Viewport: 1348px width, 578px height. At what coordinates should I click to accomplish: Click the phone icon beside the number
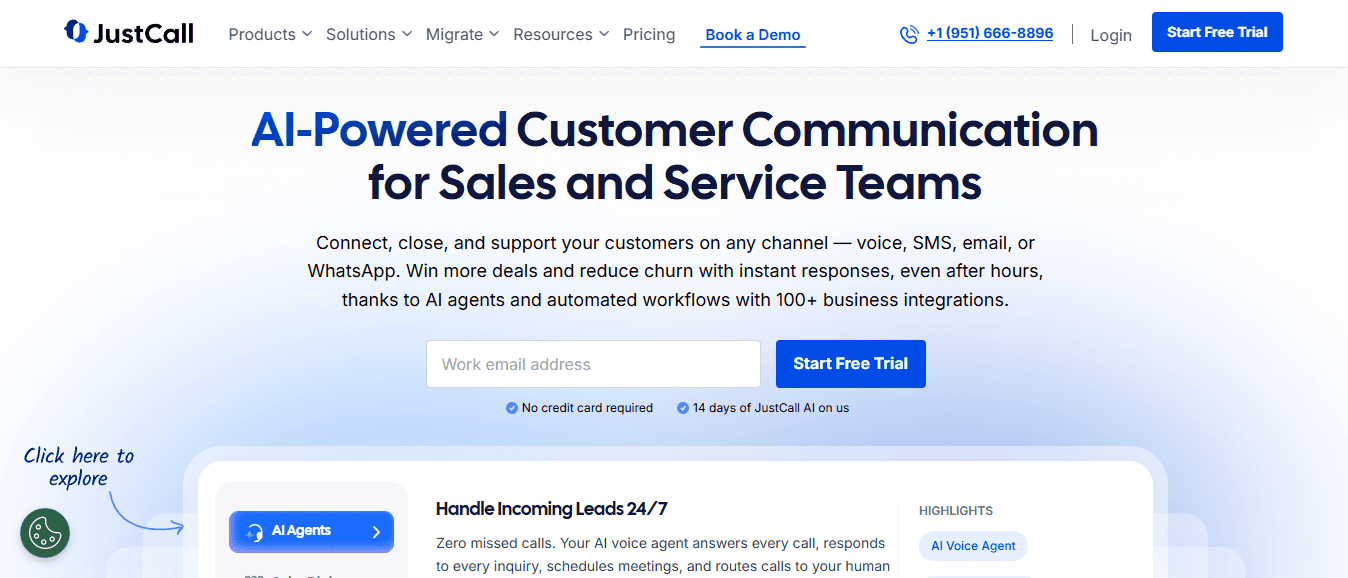(909, 34)
